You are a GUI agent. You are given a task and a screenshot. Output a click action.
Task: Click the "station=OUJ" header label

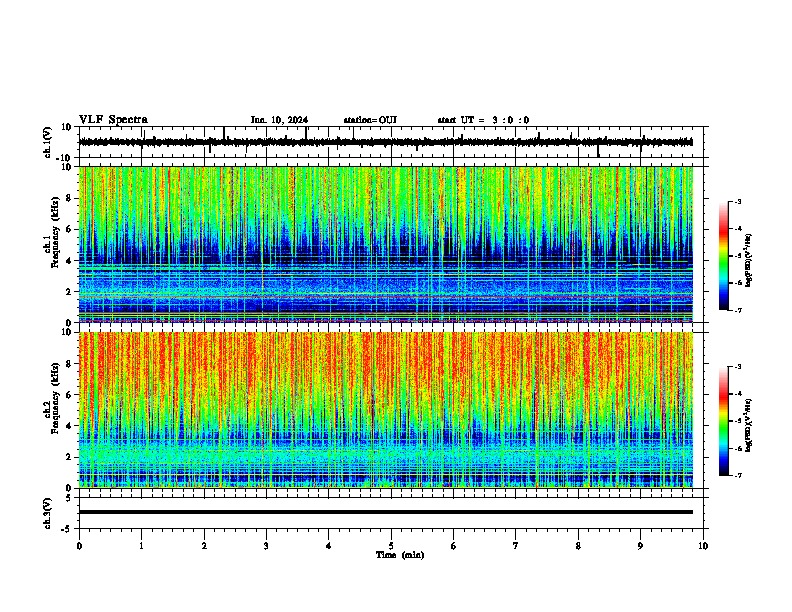pyautogui.click(x=370, y=120)
